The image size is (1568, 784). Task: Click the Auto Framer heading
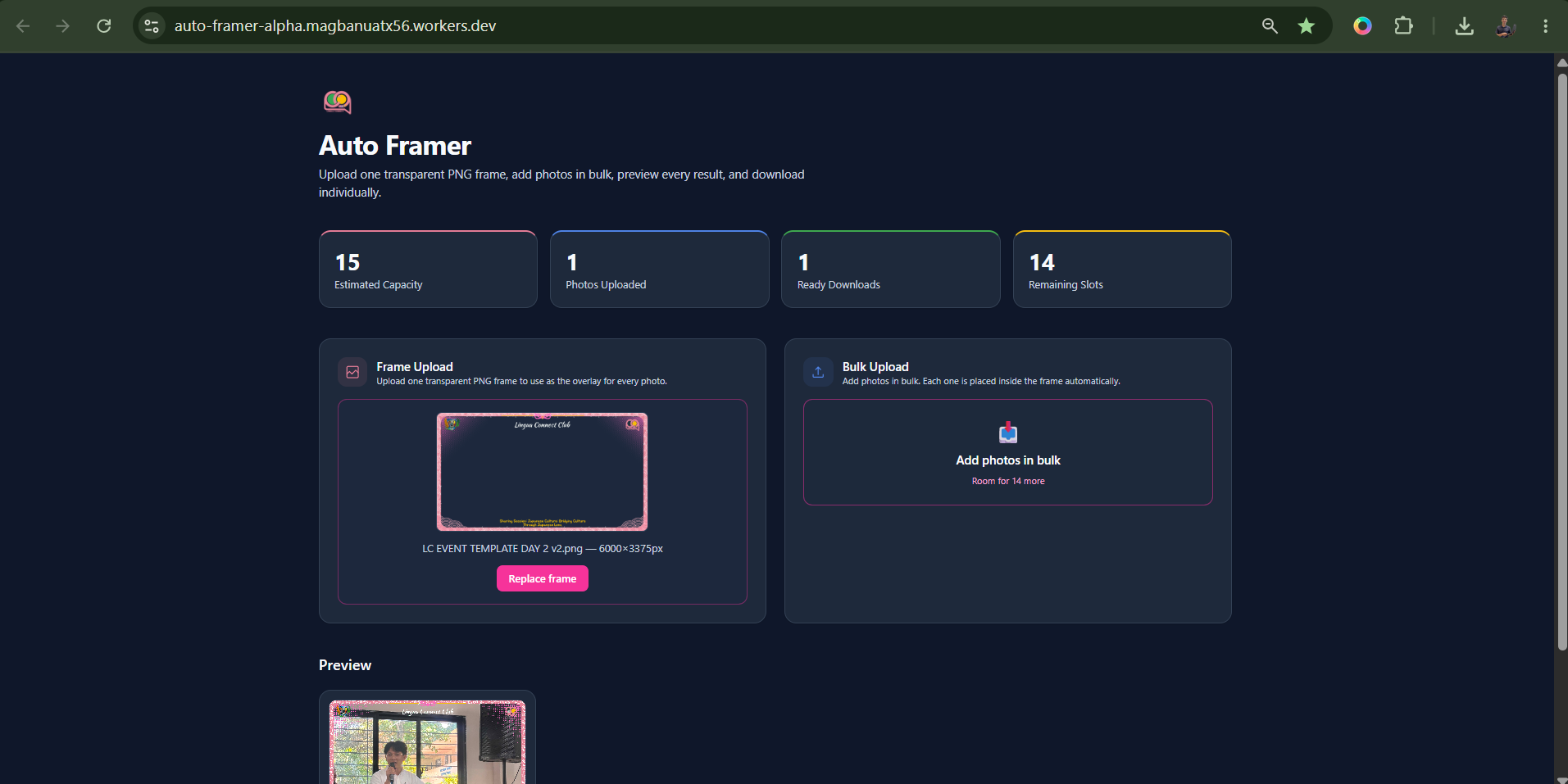click(395, 146)
